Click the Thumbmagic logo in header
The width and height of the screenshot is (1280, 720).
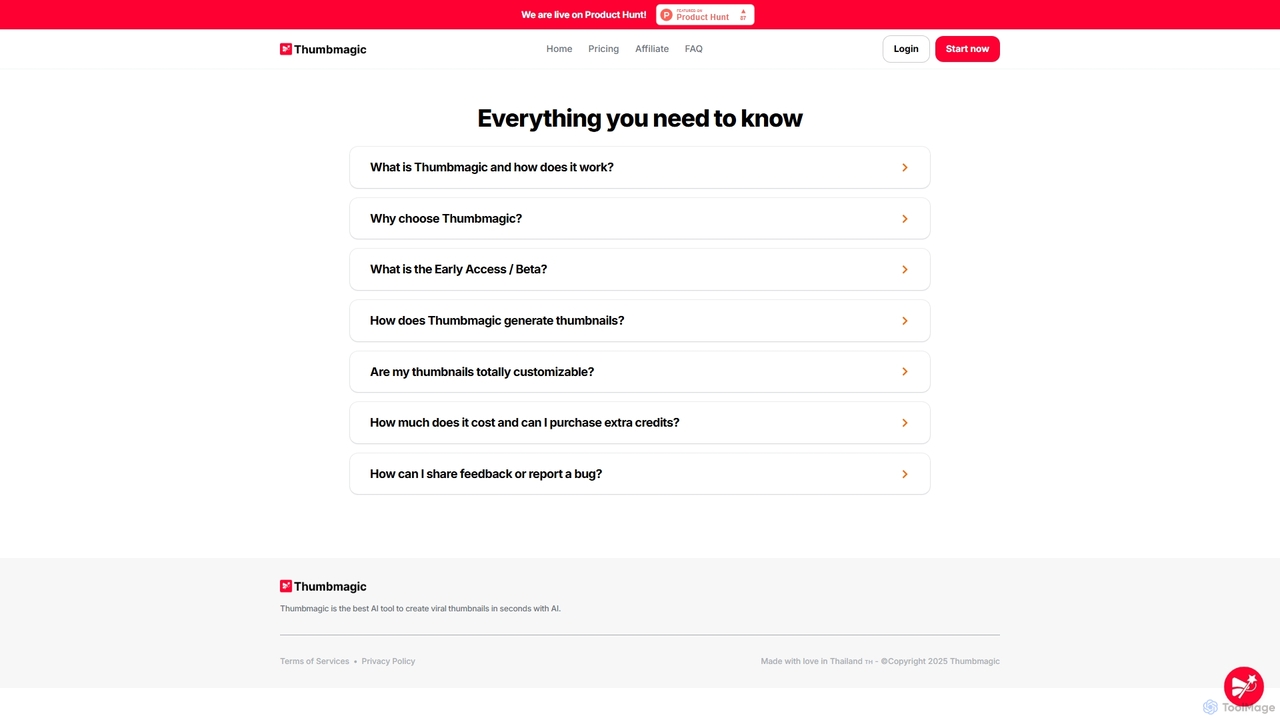pyautogui.click(x=323, y=49)
